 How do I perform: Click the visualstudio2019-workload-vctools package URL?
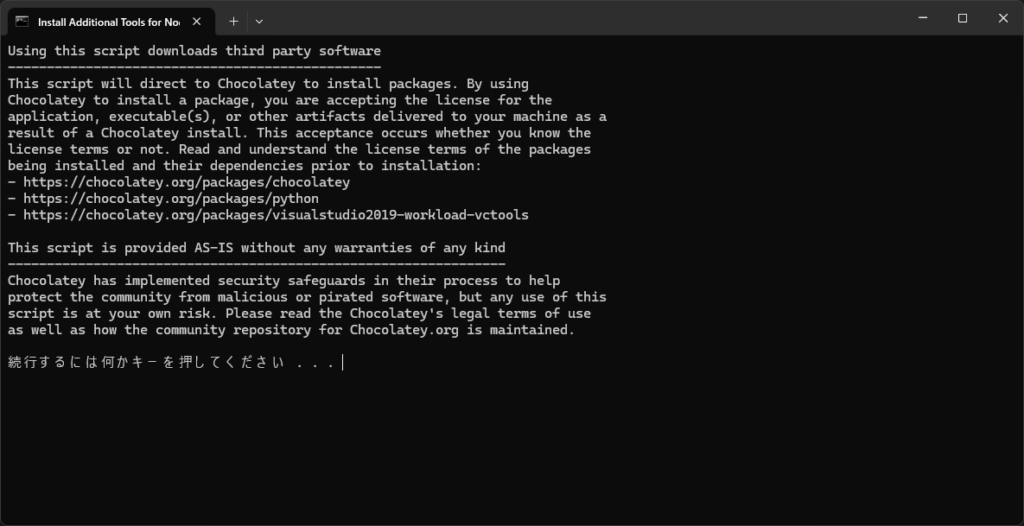(276, 215)
